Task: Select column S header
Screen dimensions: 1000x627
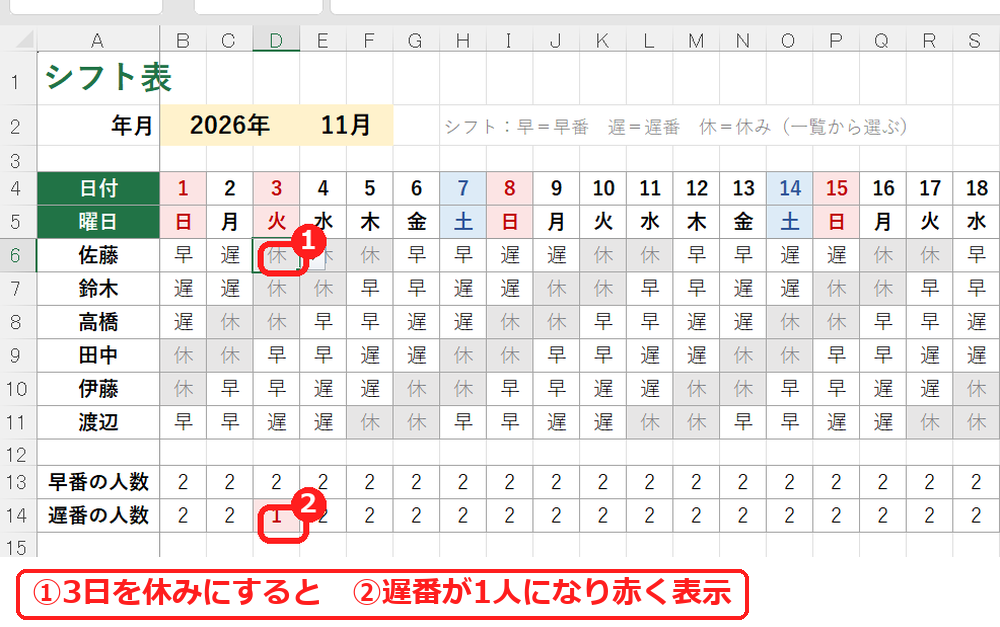Action: [976, 40]
